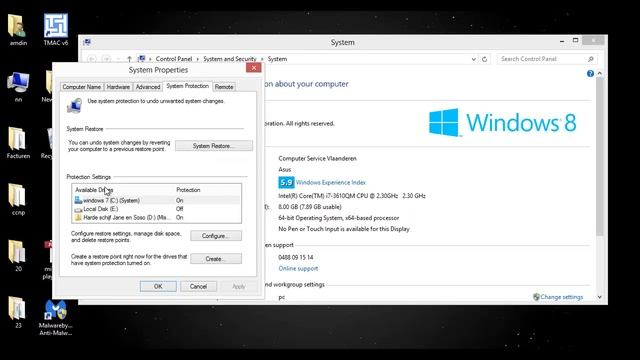Click the 5.9 Experience Index score badge

pos(286,182)
